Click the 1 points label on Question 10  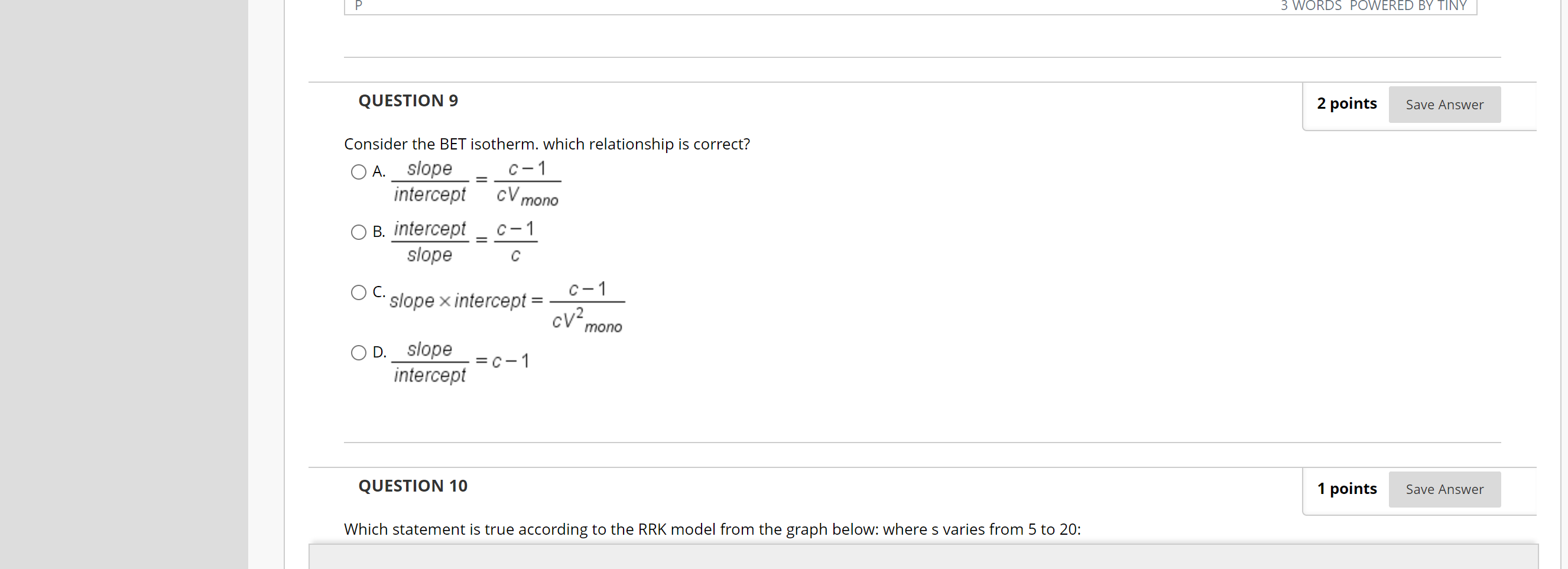tap(1346, 488)
